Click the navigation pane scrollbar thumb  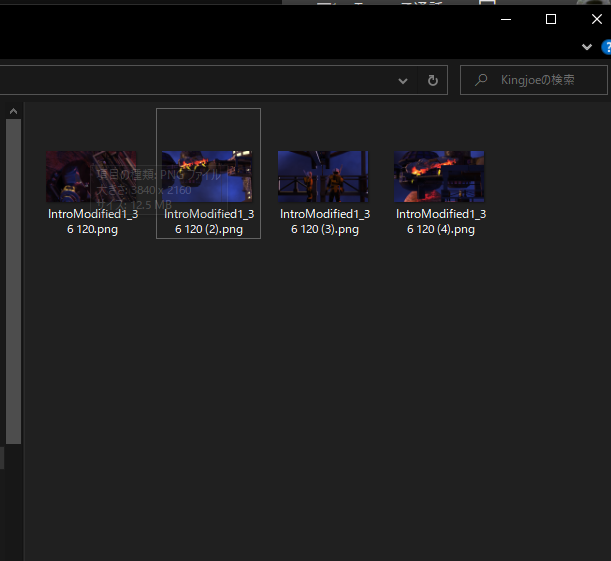[x=13, y=281]
